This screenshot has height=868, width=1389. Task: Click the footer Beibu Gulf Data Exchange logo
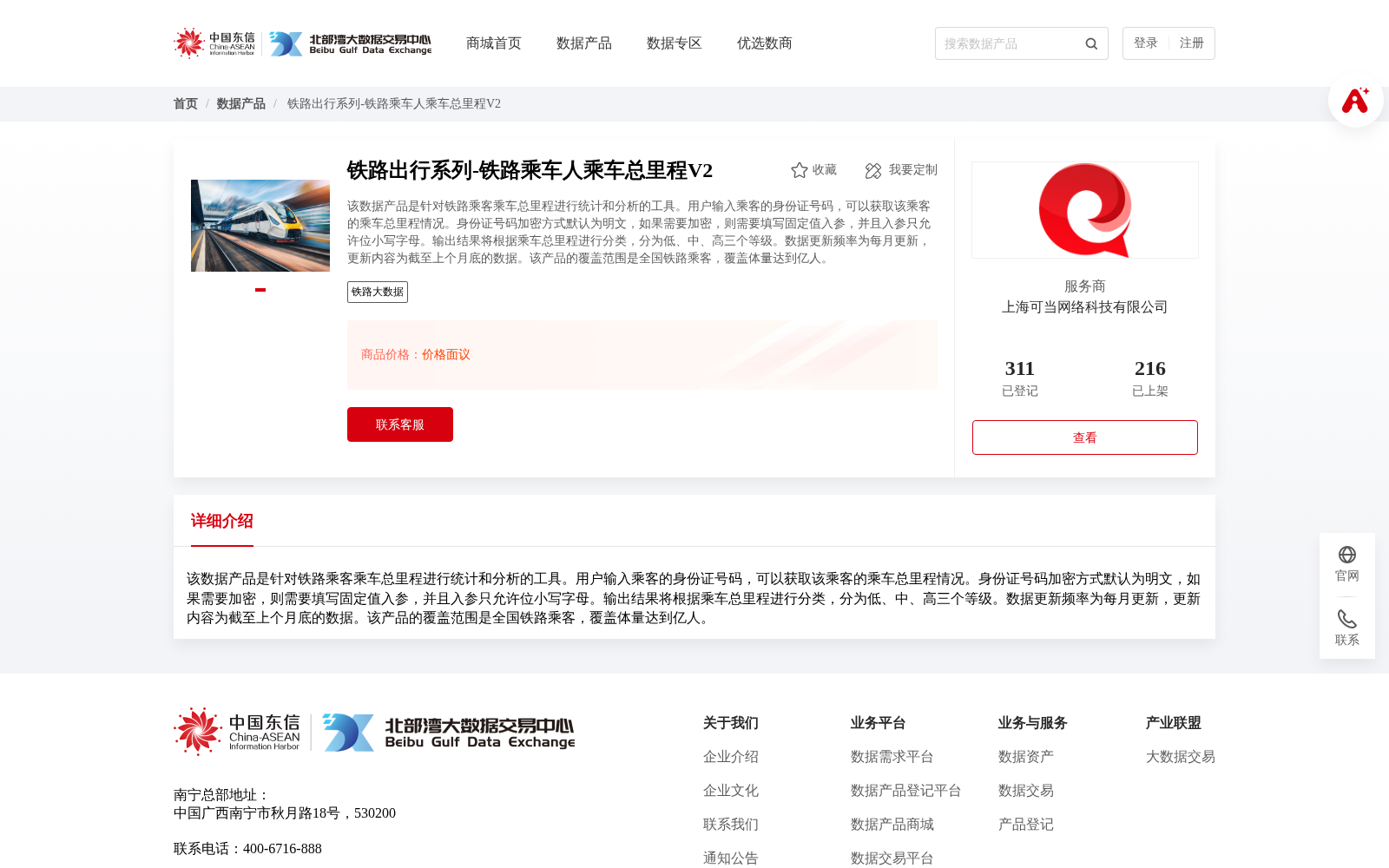point(448,733)
